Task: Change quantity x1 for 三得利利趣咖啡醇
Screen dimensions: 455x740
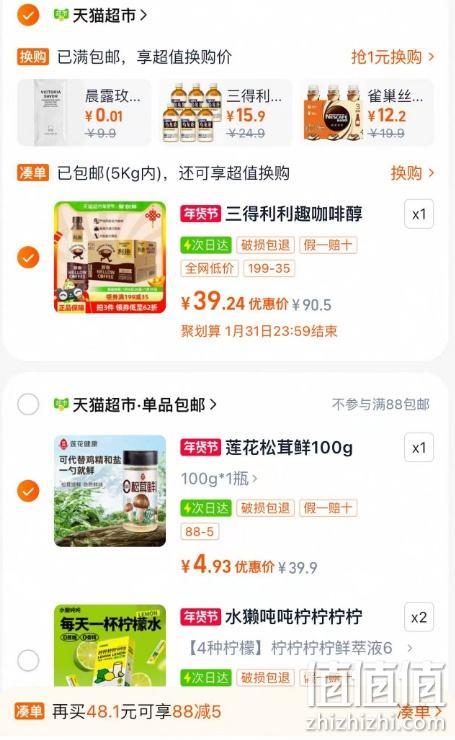Action: (419, 214)
